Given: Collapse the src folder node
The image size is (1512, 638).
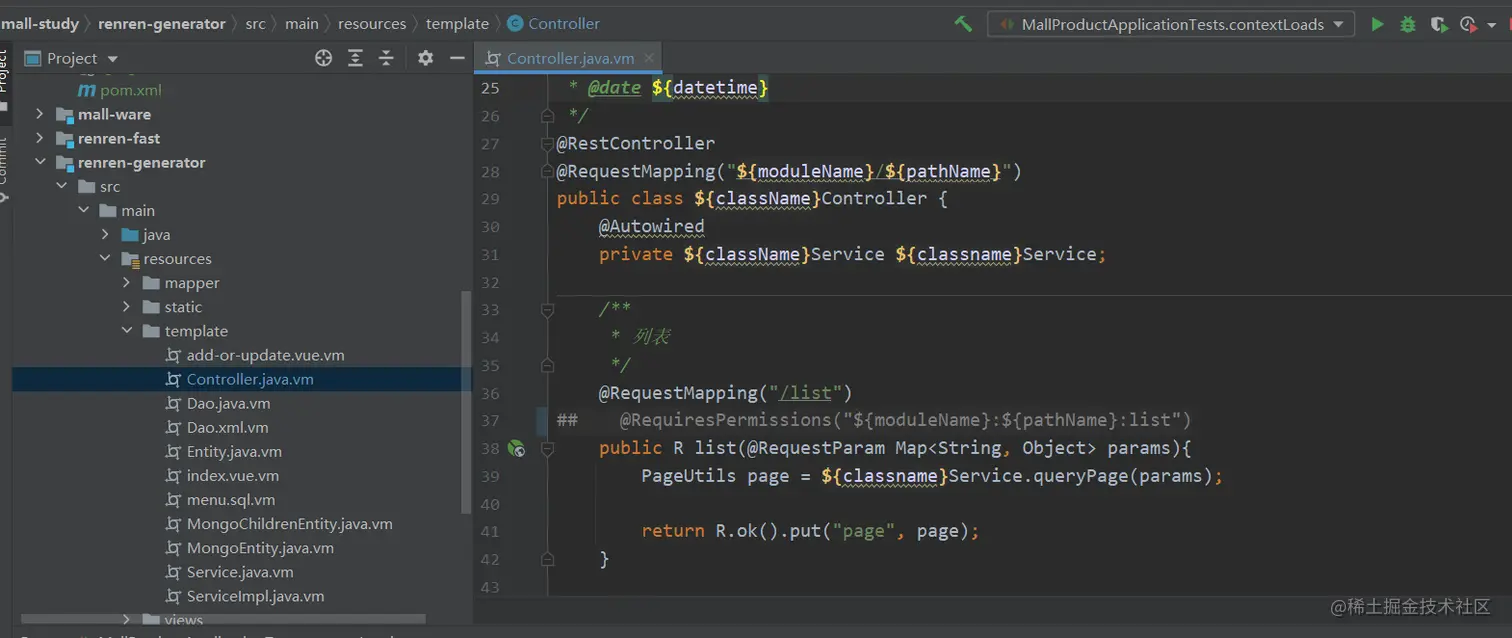Looking at the screenshot, I should coord(61,186).
